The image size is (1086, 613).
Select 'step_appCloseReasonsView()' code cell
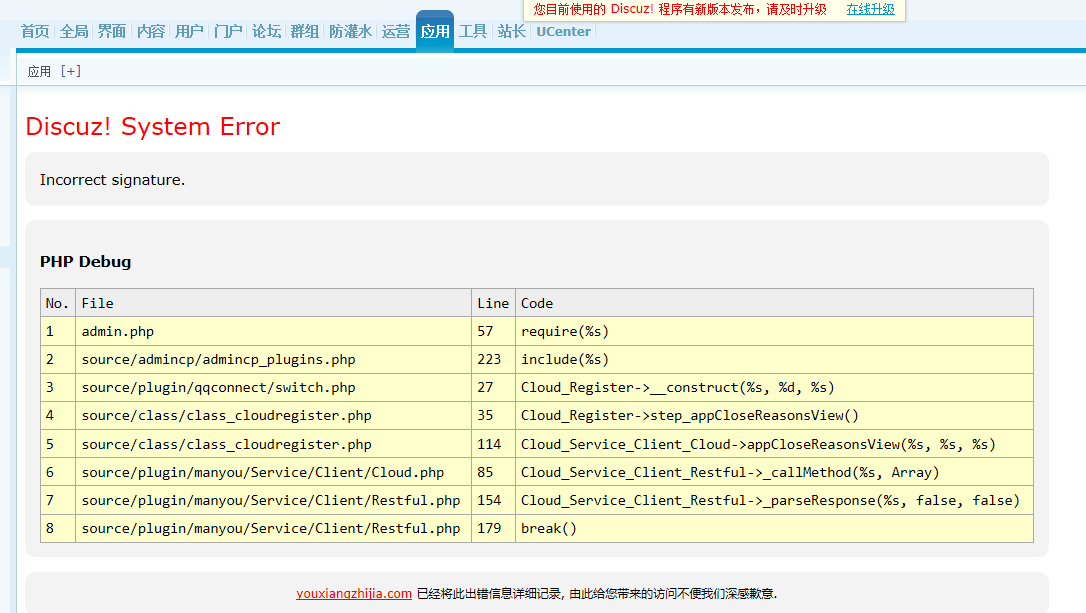pos(774,416)
